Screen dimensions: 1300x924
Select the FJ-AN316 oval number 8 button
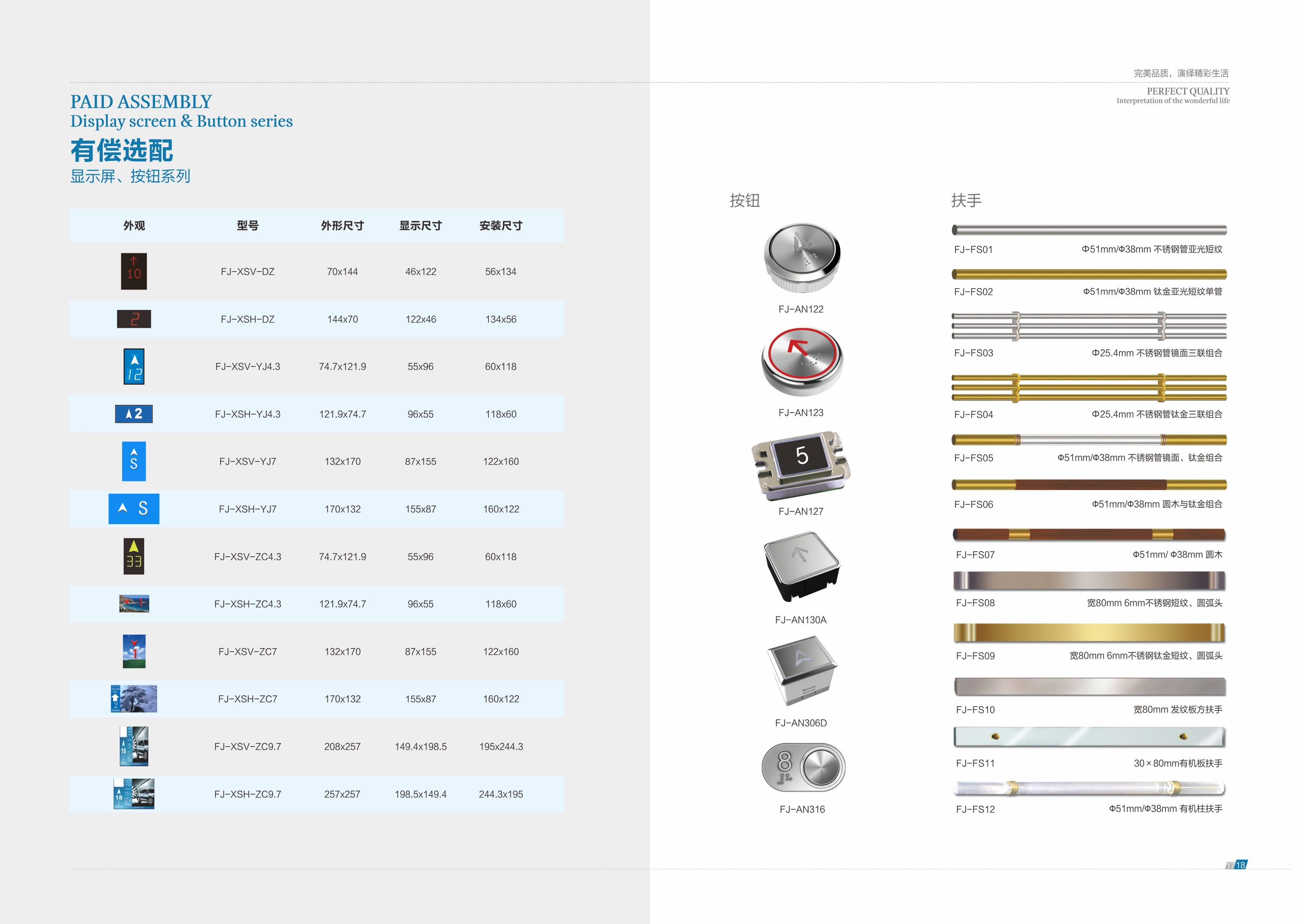coord(803,767)
